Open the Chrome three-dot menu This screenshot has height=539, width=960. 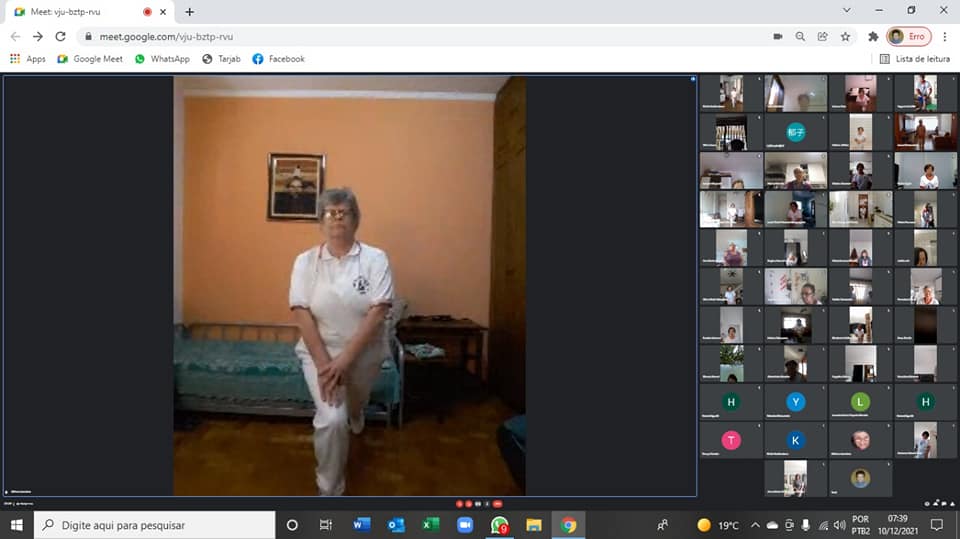[945, 36]
